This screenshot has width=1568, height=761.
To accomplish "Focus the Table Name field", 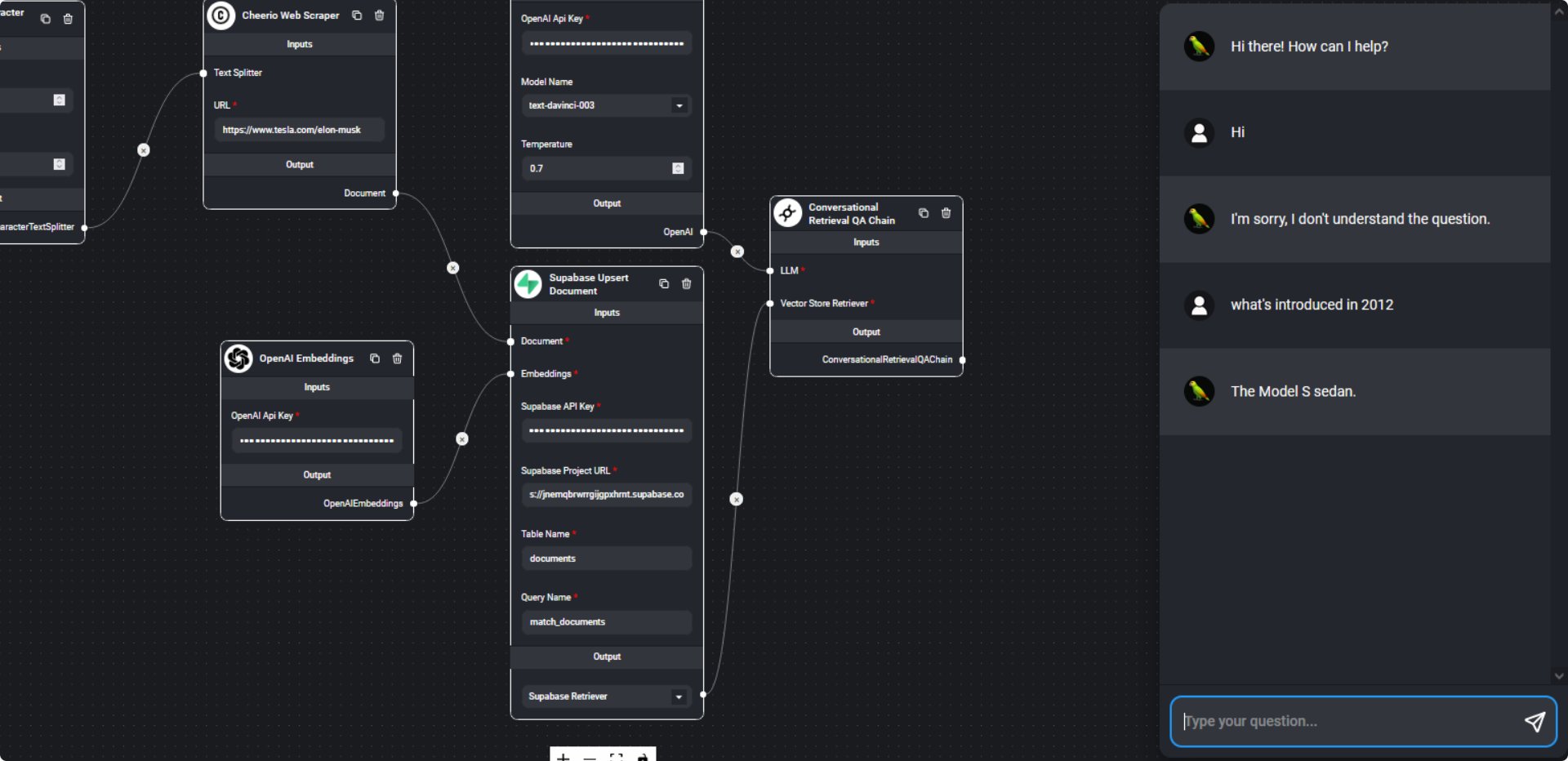I will pos(606,559).
